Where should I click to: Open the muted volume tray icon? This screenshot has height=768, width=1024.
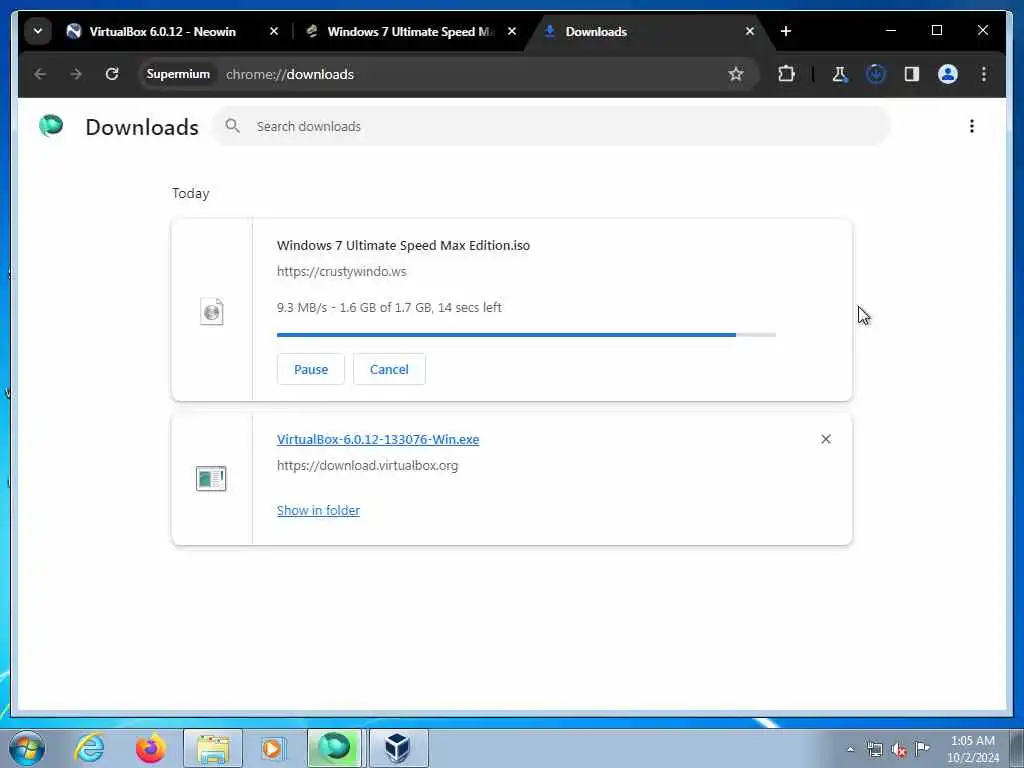(899, 750)
